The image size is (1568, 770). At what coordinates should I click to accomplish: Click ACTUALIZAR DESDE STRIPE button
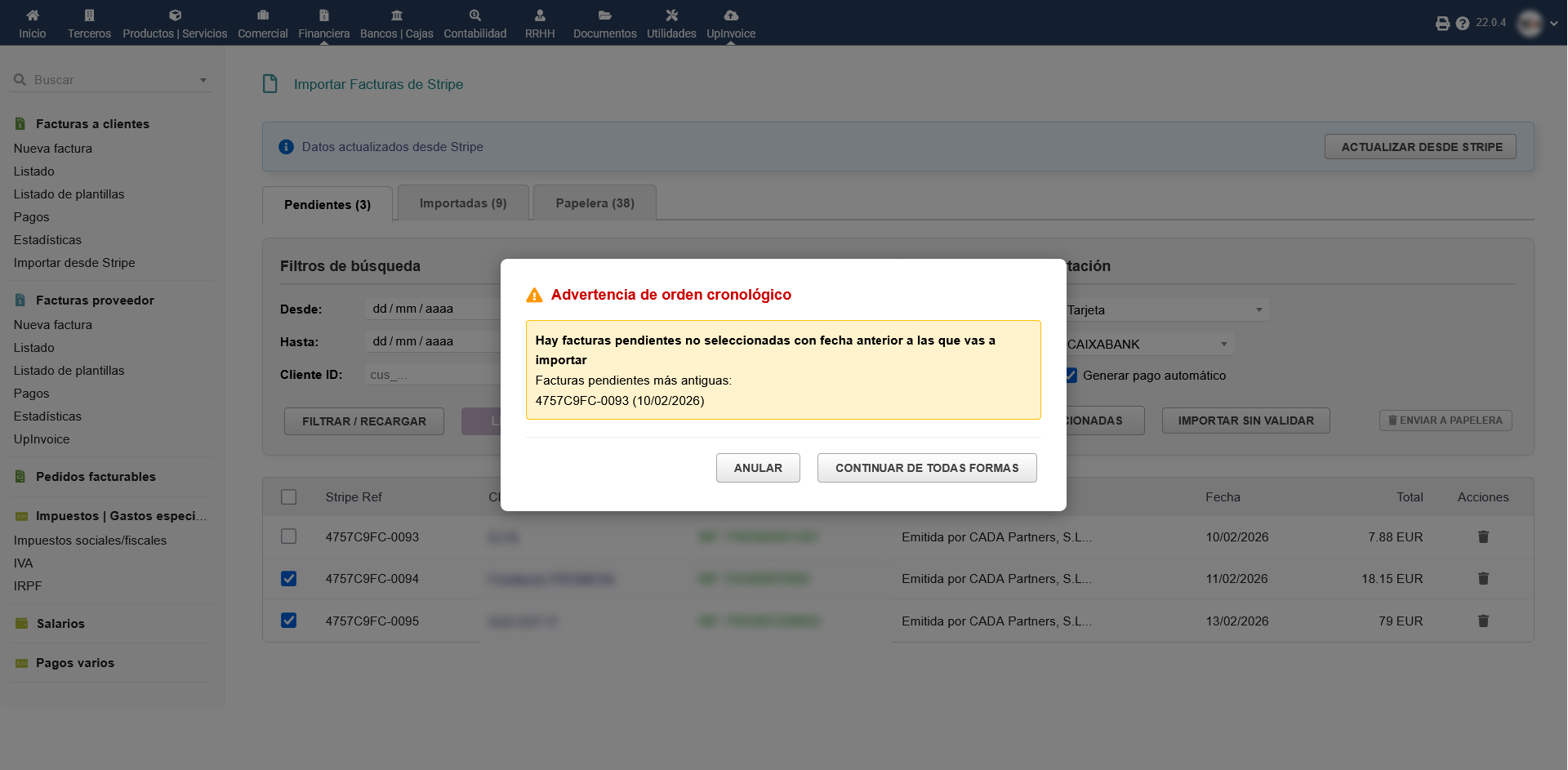tap(1420, 147)
